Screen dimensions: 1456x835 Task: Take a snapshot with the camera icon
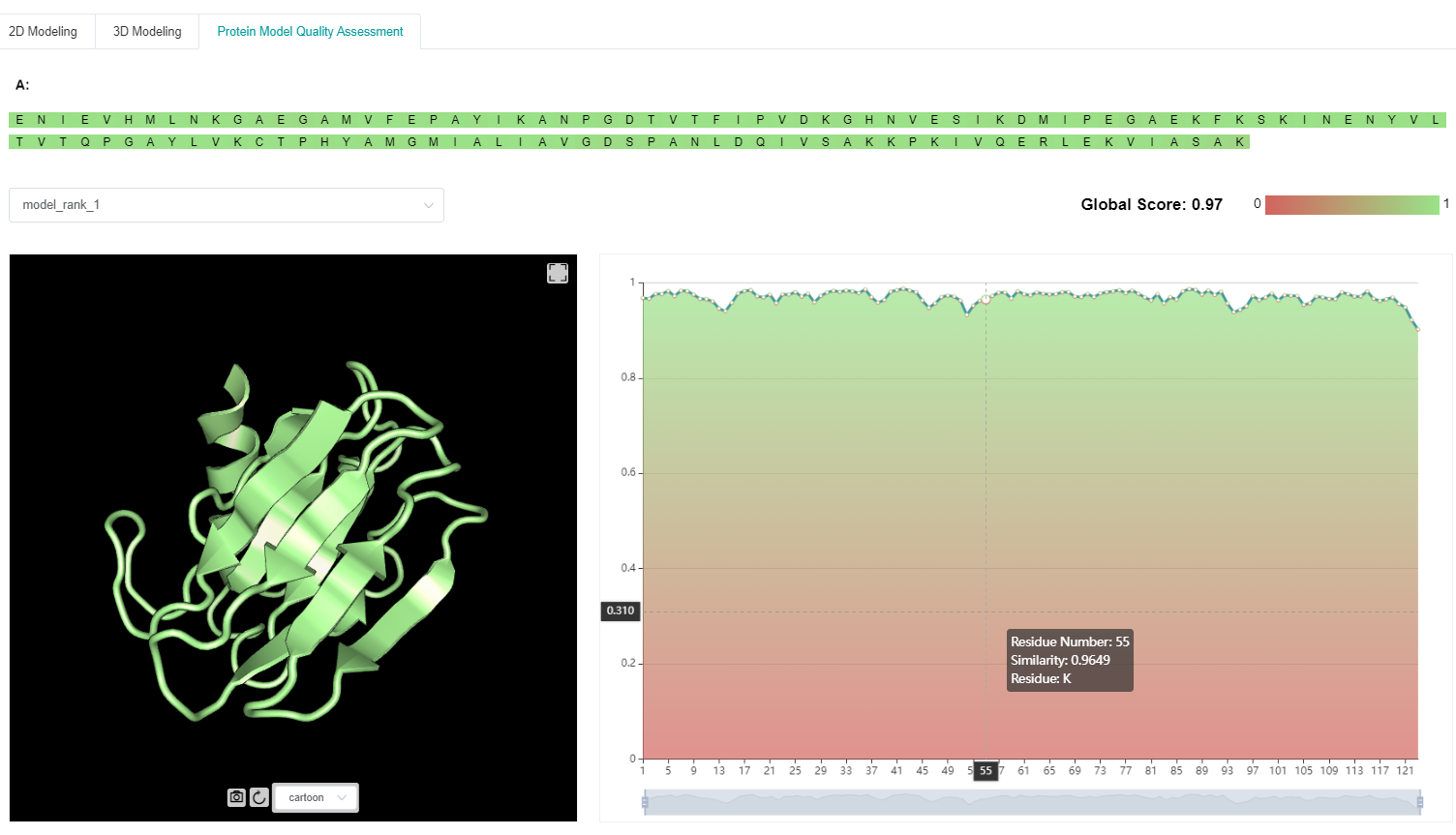pyautogui.click(x=236, y=797)
